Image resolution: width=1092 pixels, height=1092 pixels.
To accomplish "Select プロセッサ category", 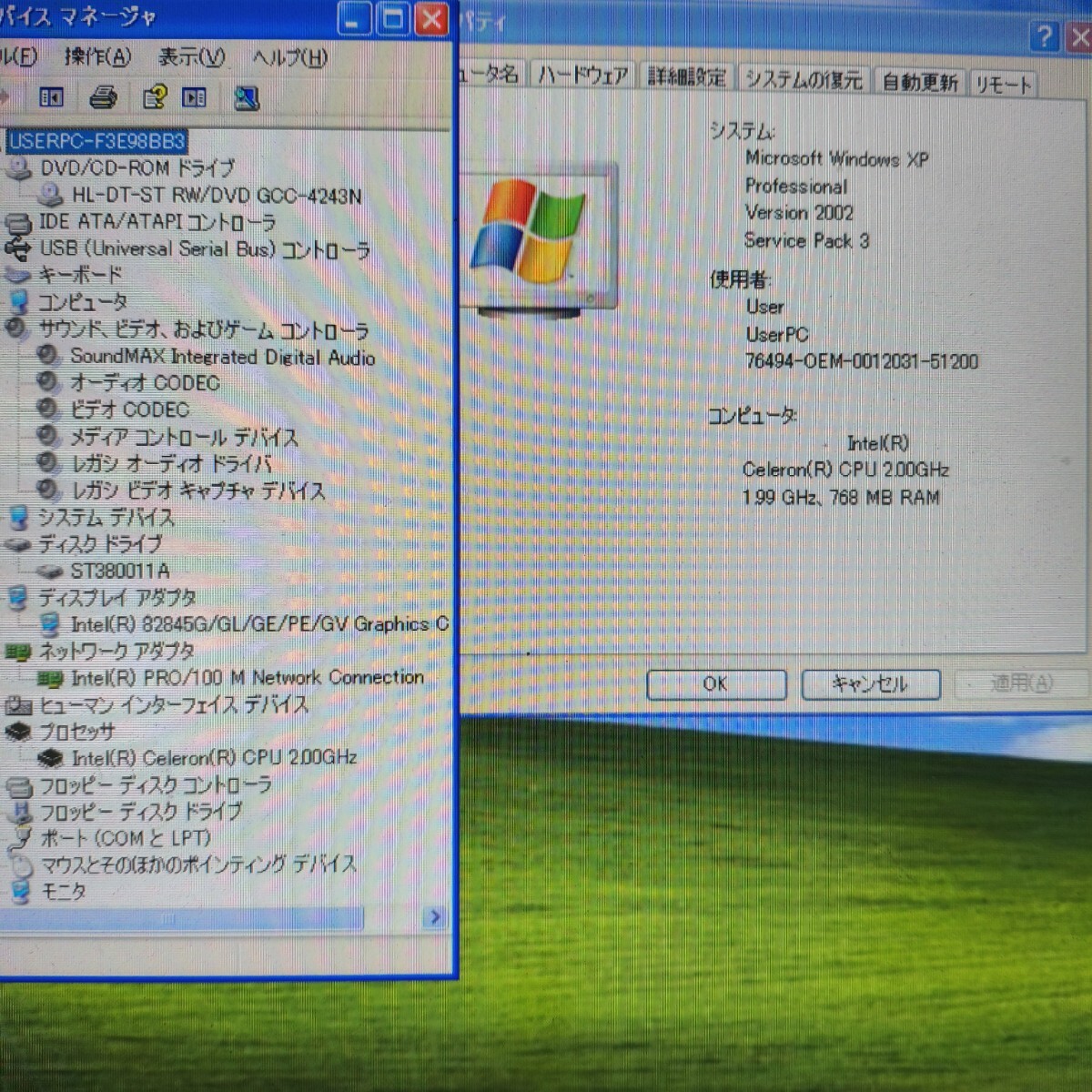I will point(77,732).
